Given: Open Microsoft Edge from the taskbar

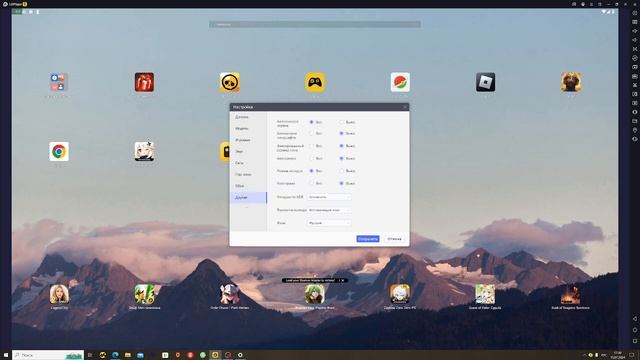Looking at the screenshot, I should [115, 355].
